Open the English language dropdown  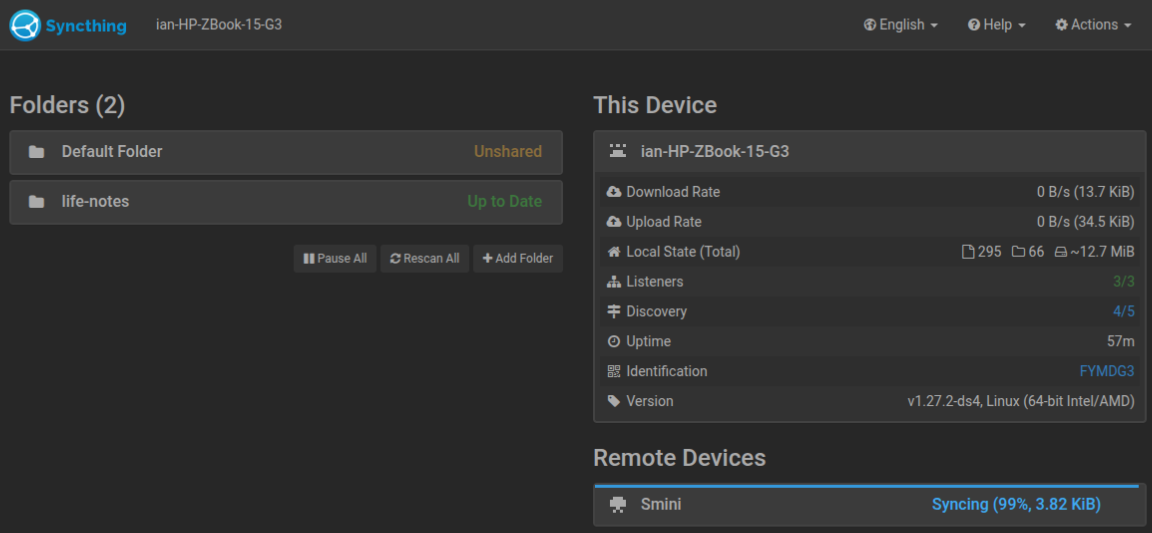(901, 25)
